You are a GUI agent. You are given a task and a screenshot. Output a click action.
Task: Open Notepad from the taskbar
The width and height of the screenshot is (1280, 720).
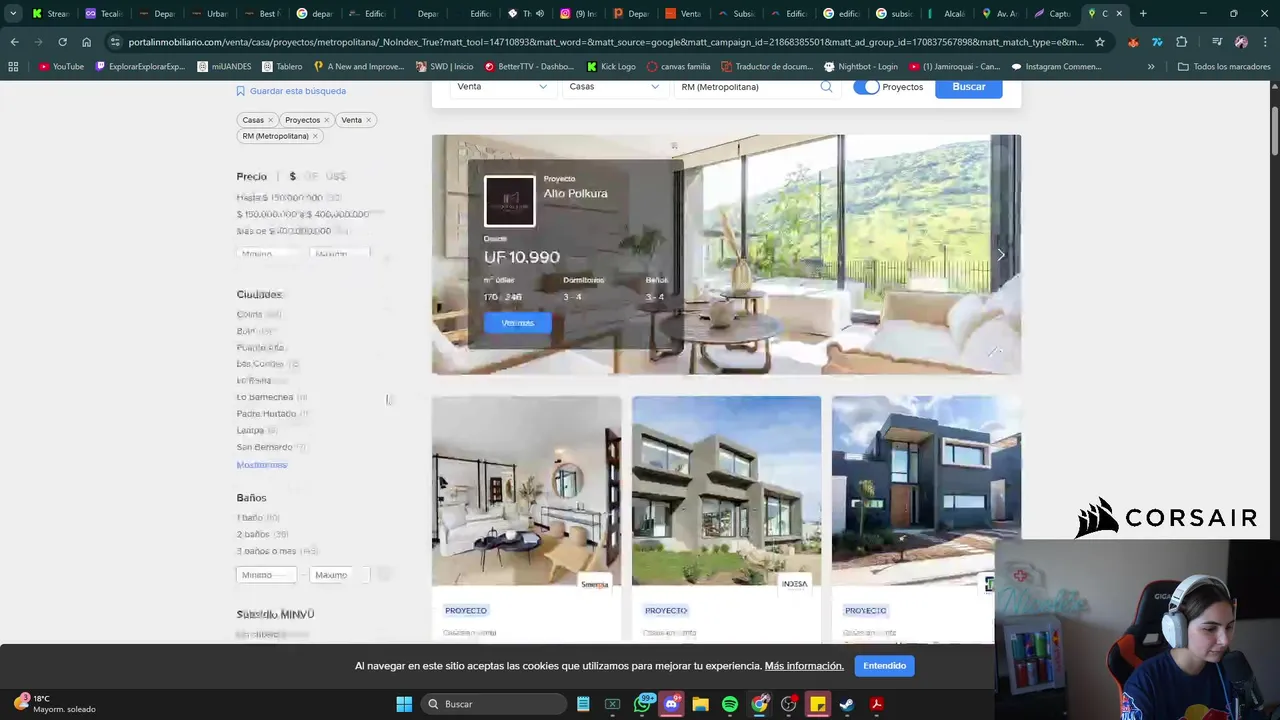(583, 704)
